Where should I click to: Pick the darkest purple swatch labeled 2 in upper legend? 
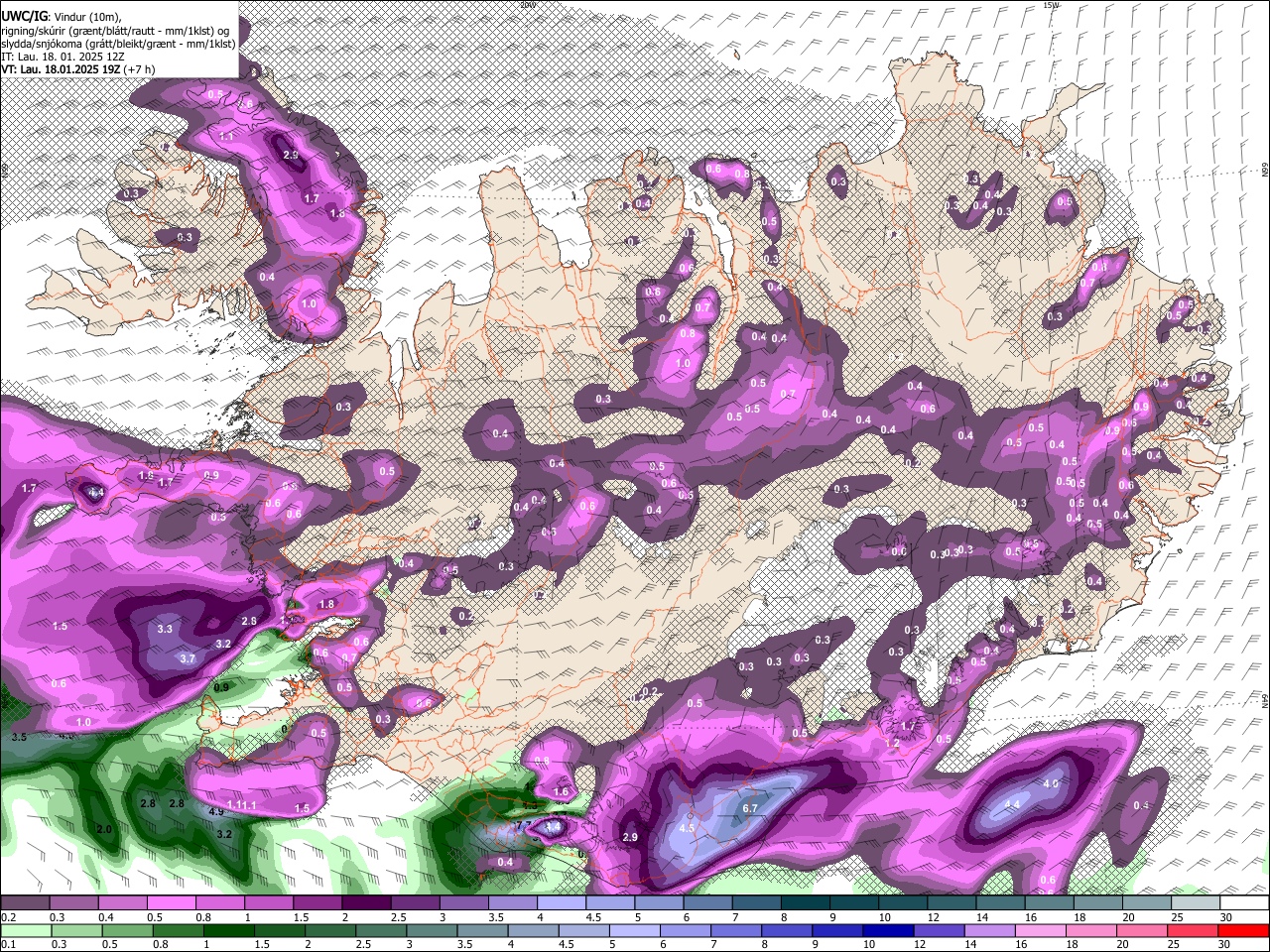366,903
